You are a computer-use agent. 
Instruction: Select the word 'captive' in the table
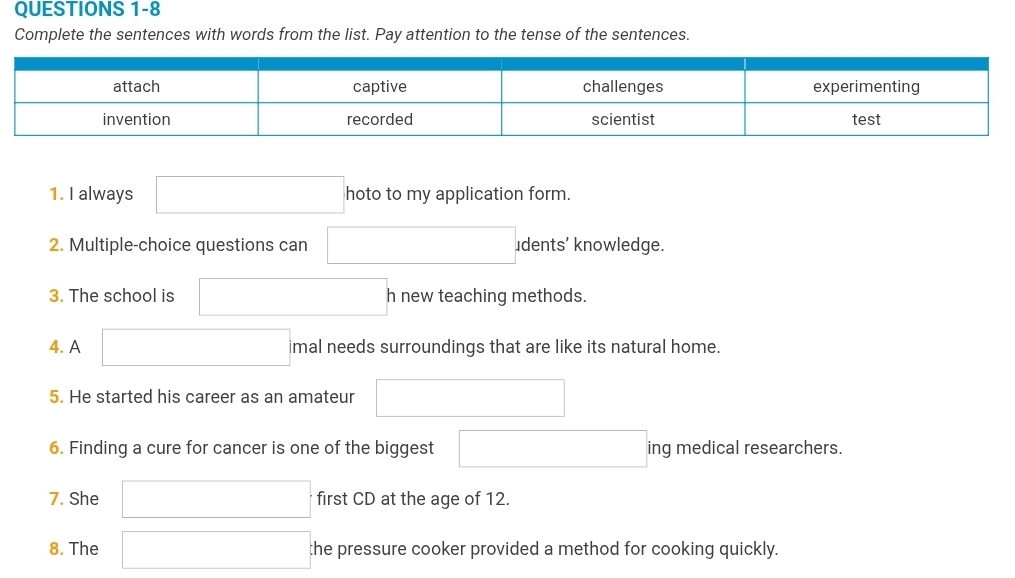(x=380, y=87)
